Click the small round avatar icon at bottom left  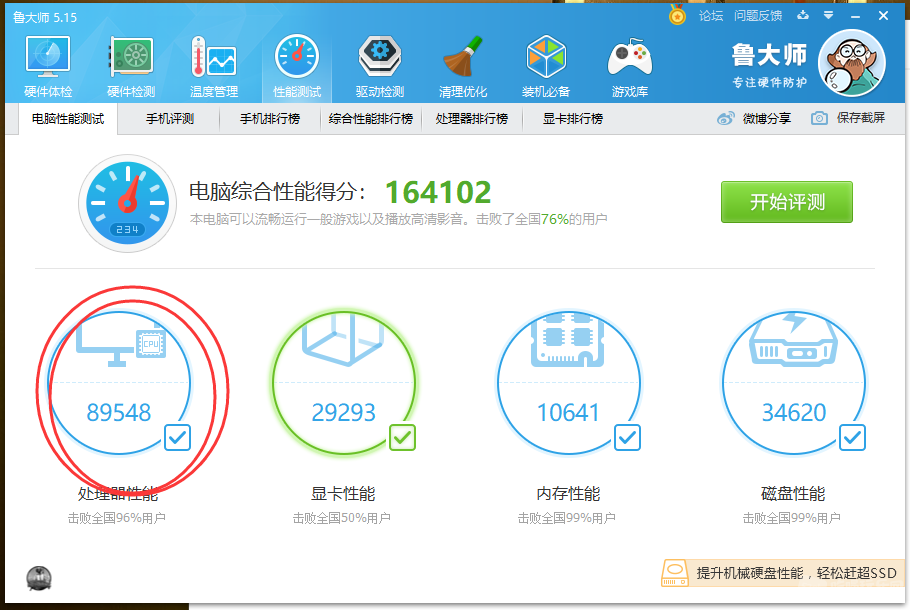tap(39, 579)
